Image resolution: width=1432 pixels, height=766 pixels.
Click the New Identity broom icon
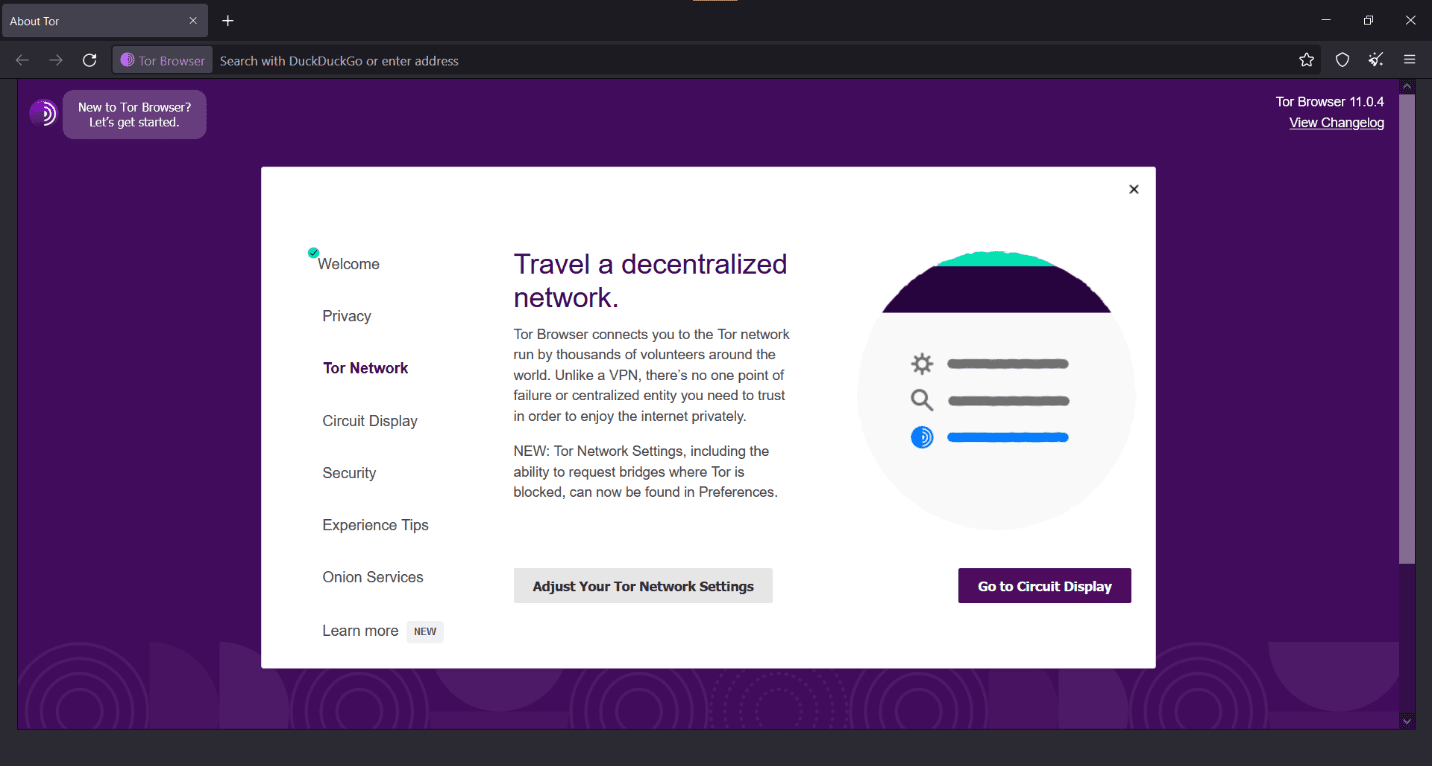click(1376, 60)
